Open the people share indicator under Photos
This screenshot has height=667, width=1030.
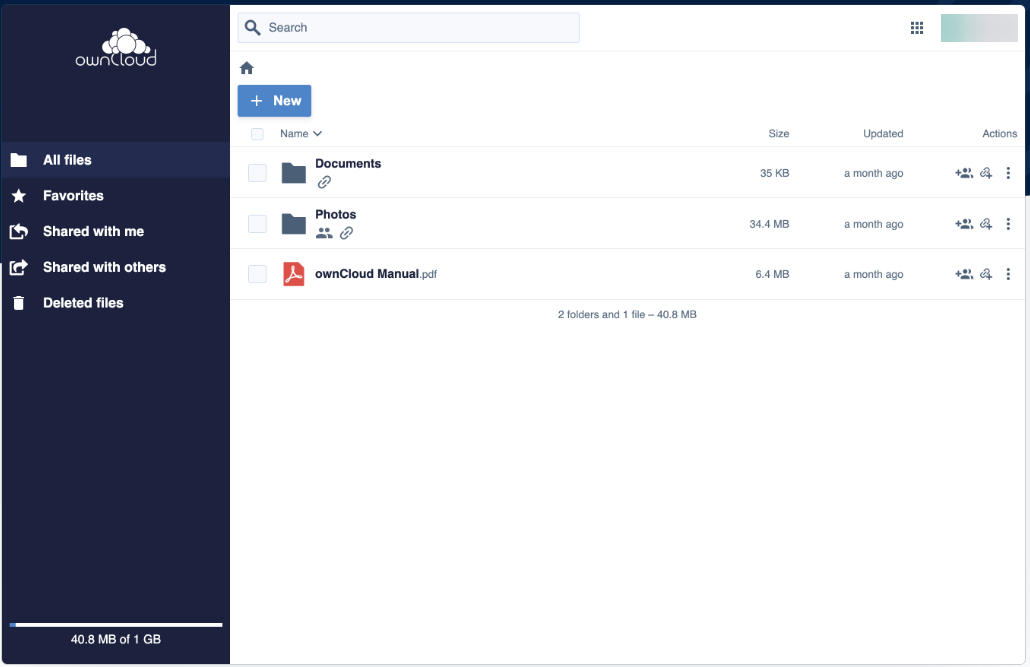click(x=324, y=233)
